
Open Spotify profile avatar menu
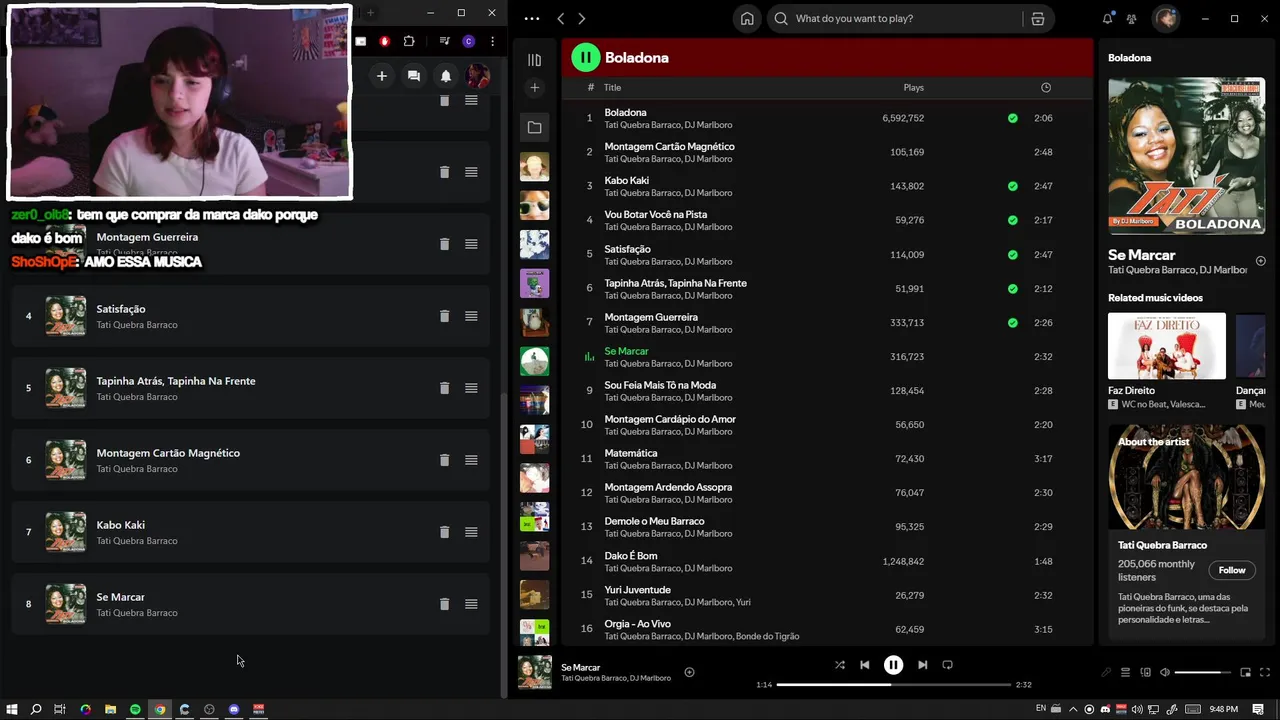pos(1166,18)
